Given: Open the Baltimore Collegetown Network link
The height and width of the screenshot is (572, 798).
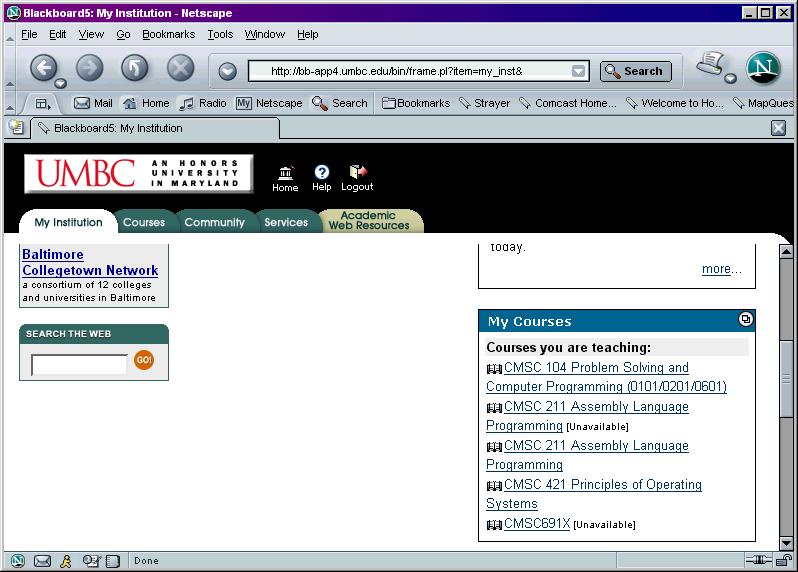Looking at the screenshot, I should pos(90,262).
